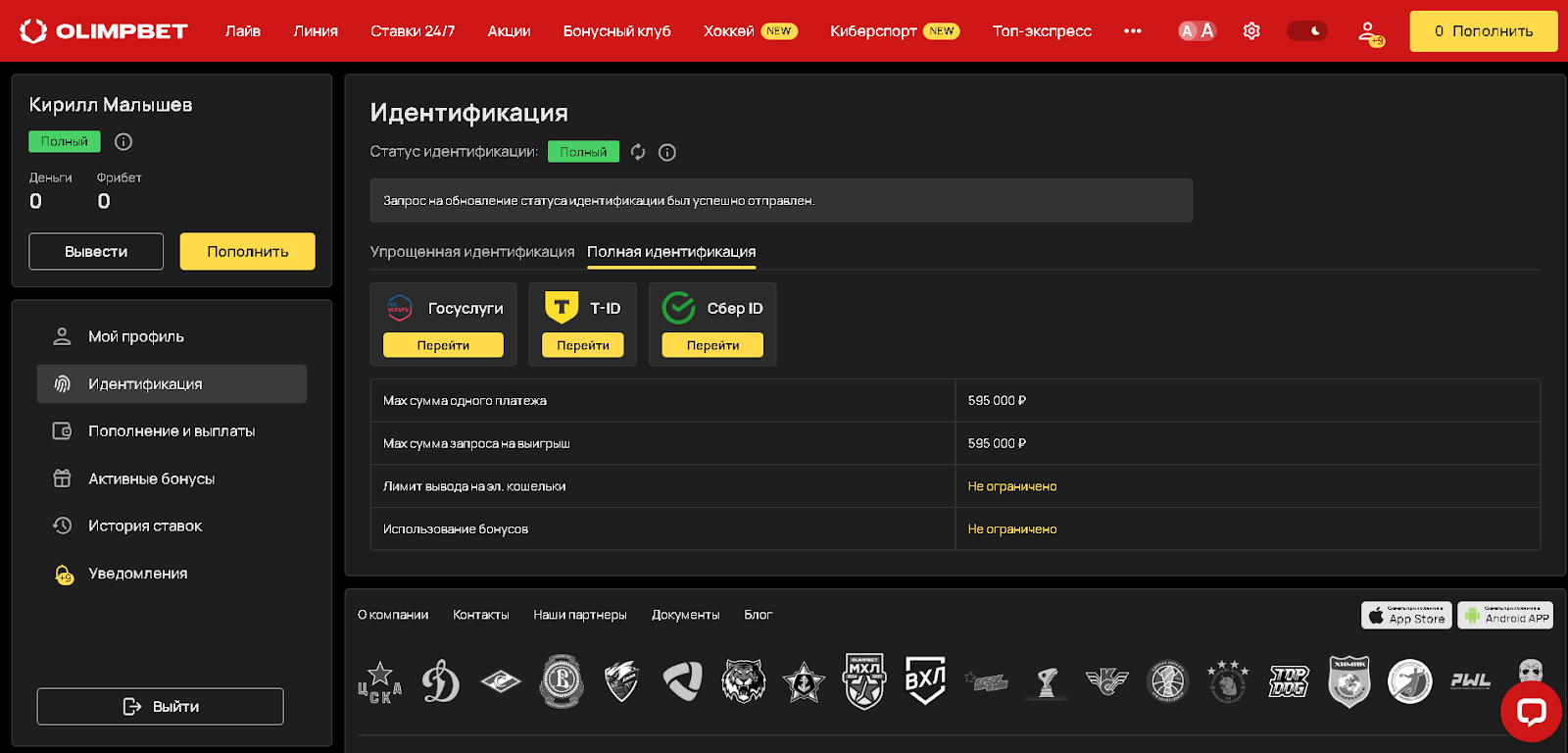Screen dimensions: 1568x753
Task: Click the Вывести button
Action: tap(96, 251)
